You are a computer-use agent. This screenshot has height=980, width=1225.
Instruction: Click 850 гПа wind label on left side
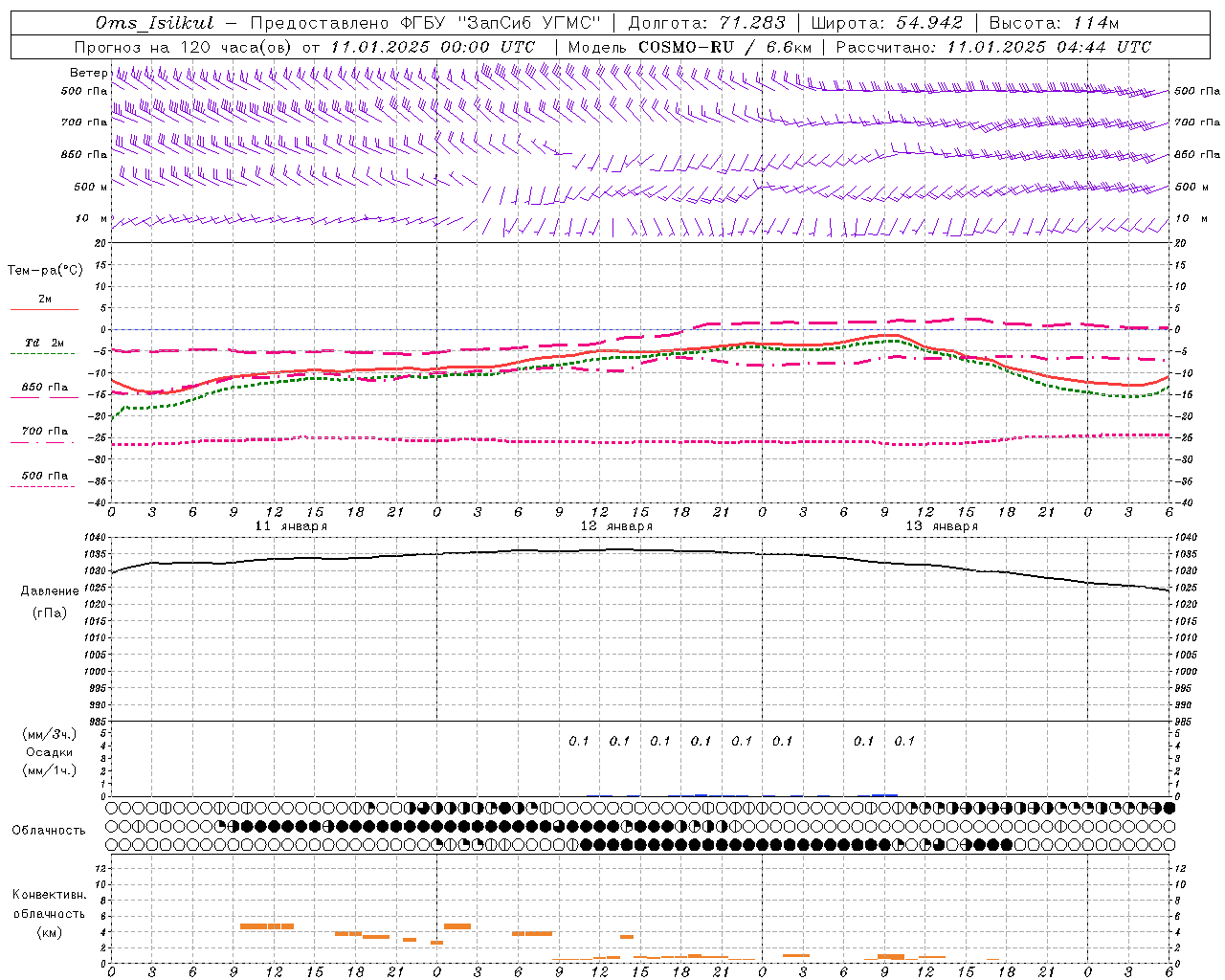(x=84, y=154)
